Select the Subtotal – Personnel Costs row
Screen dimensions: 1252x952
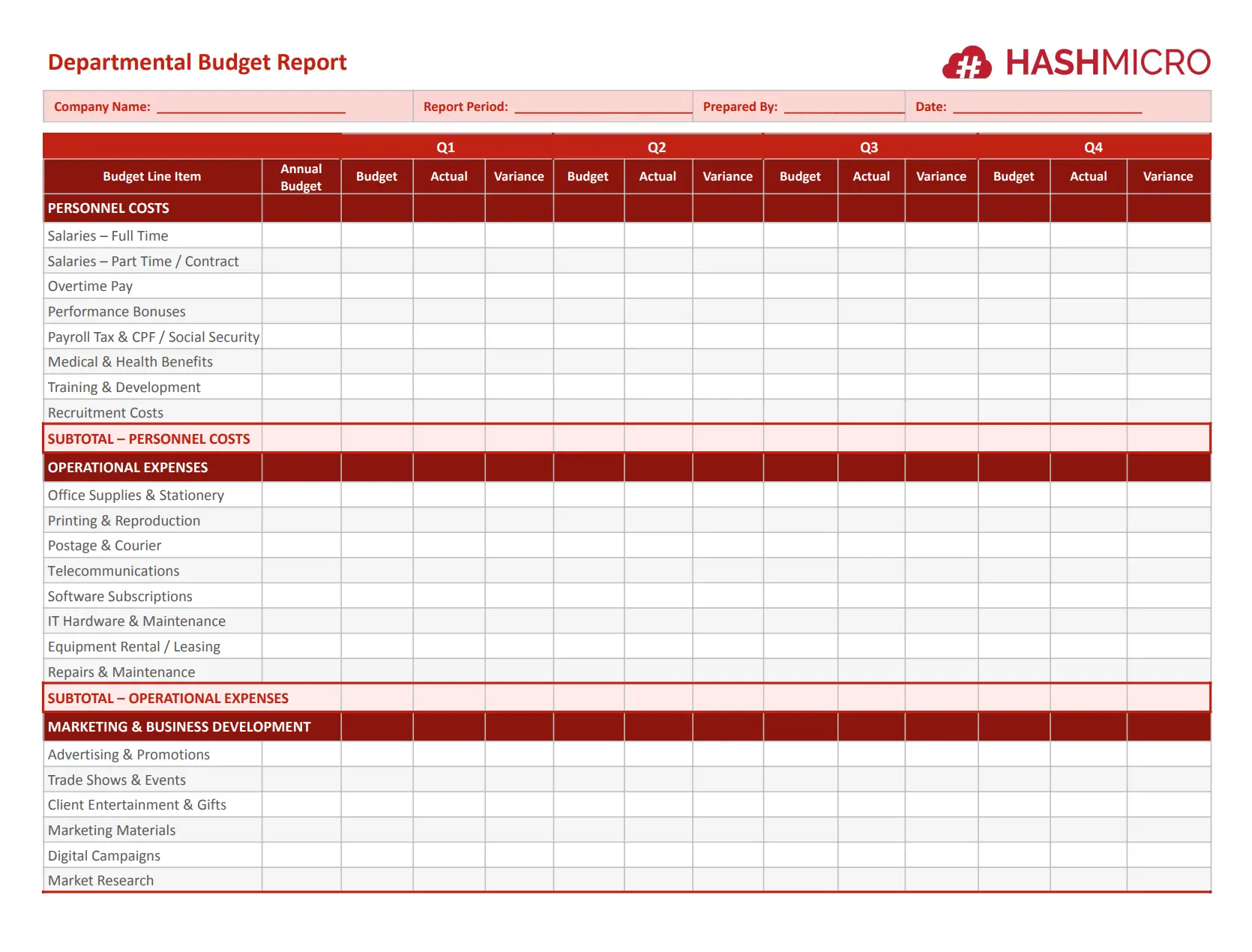tap(149, 439)
